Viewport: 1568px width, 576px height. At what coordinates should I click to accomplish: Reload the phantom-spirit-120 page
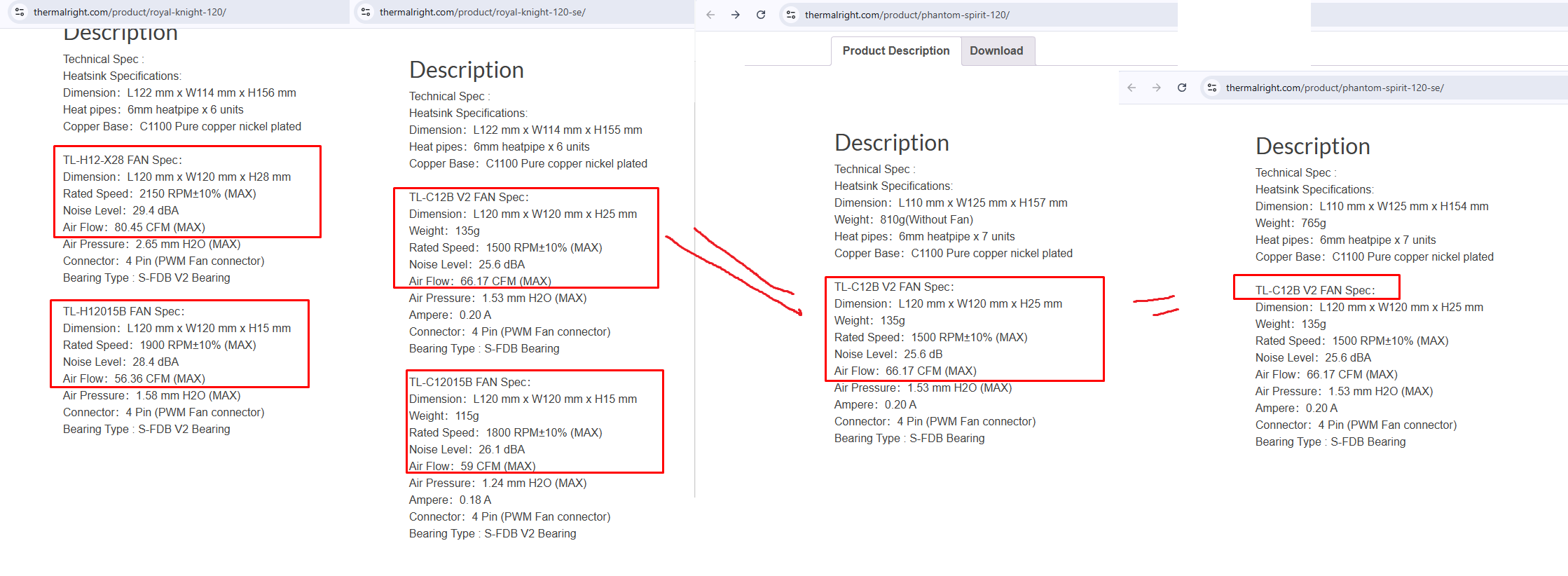coord(761,15)
